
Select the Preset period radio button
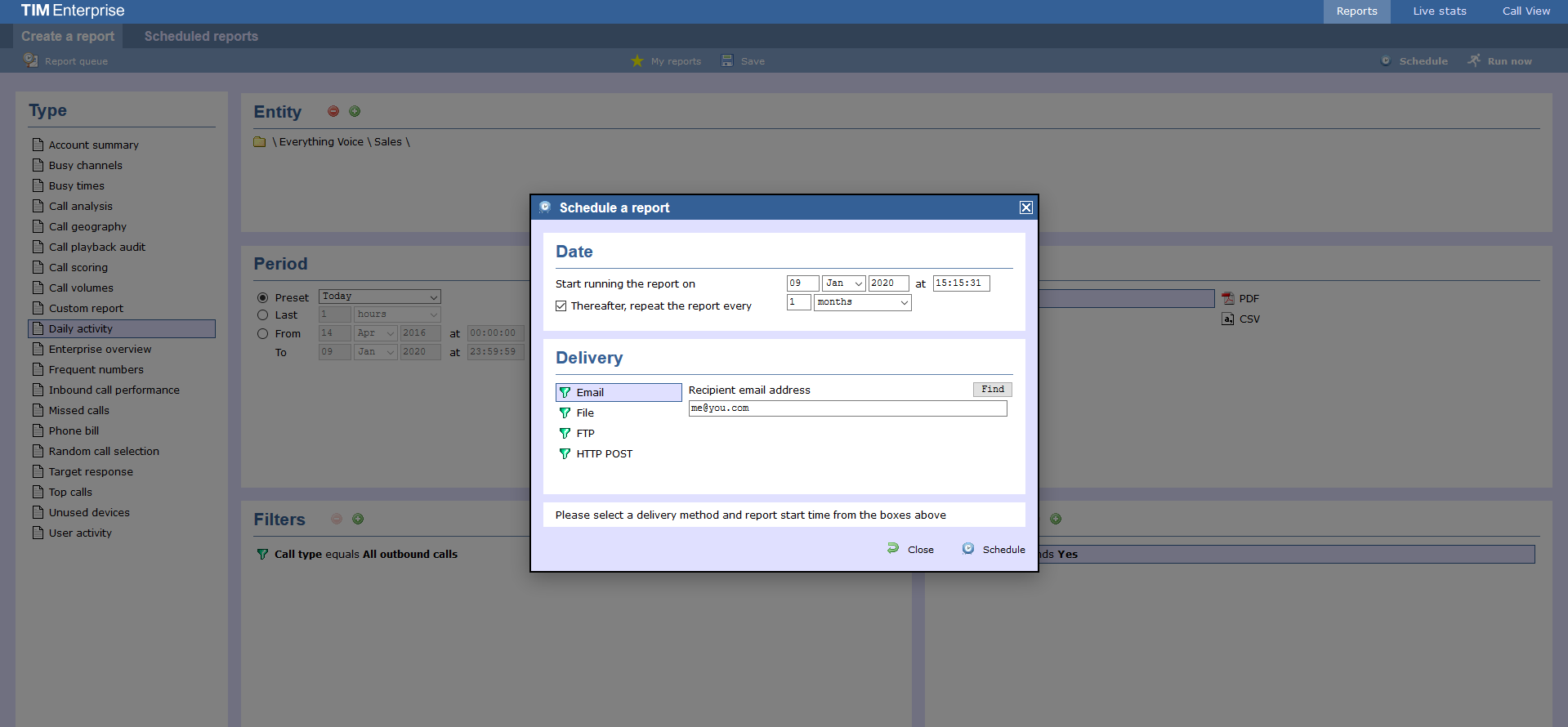click(263, 297)
